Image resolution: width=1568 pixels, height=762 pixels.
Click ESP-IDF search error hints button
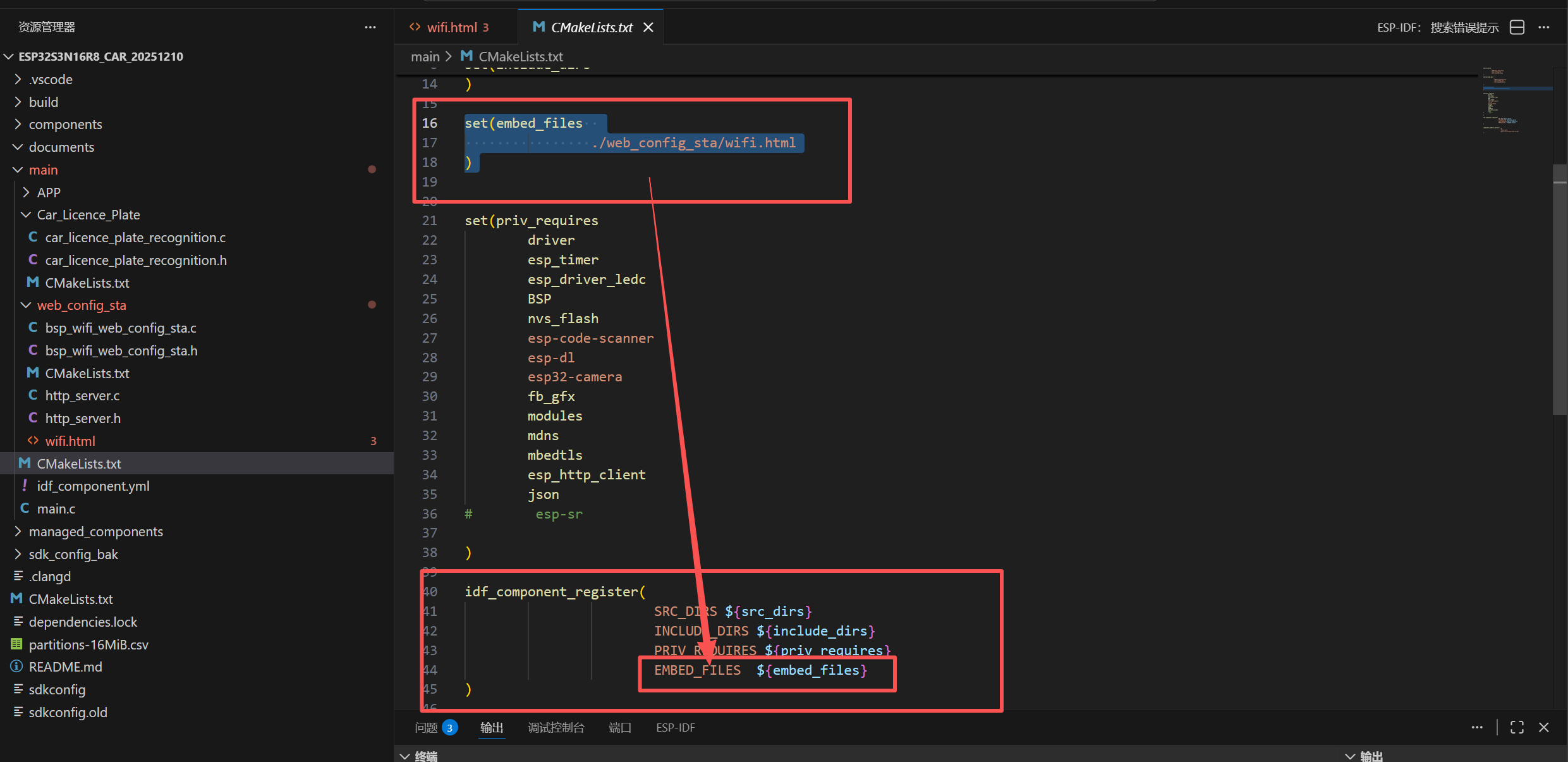click(x=1437, y=27)
